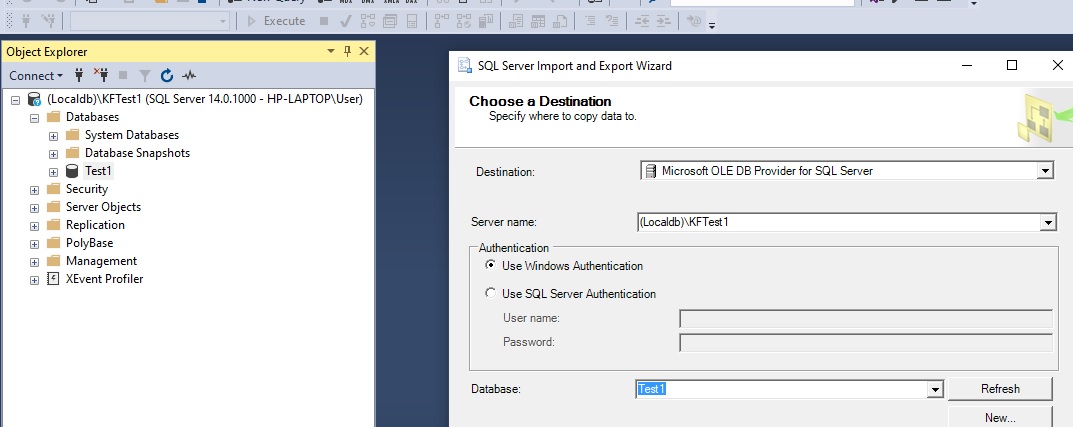Select the PolyBase tree item
Viewport: 1073px width, 427px height.
coord(90,243)
